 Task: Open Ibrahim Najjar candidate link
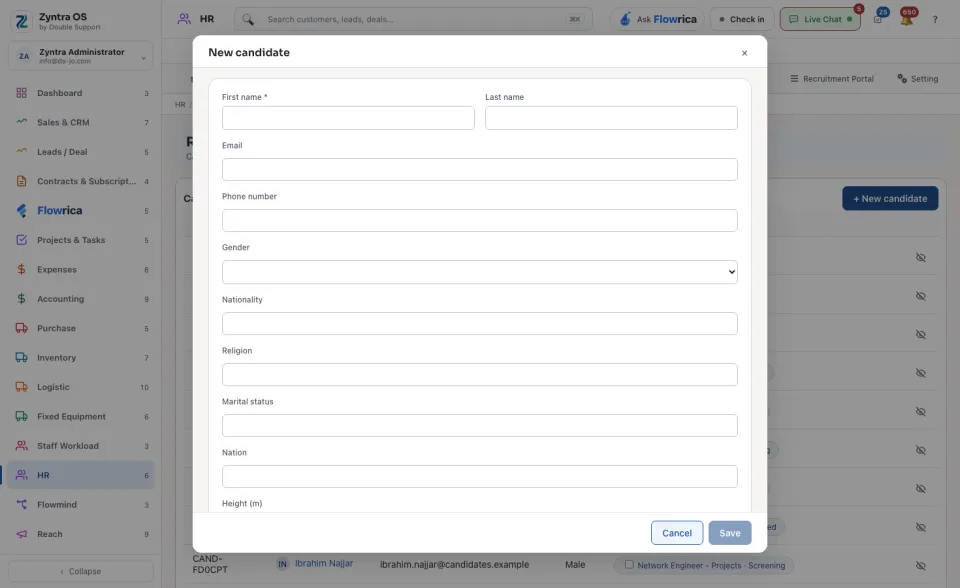coord(324,564)
